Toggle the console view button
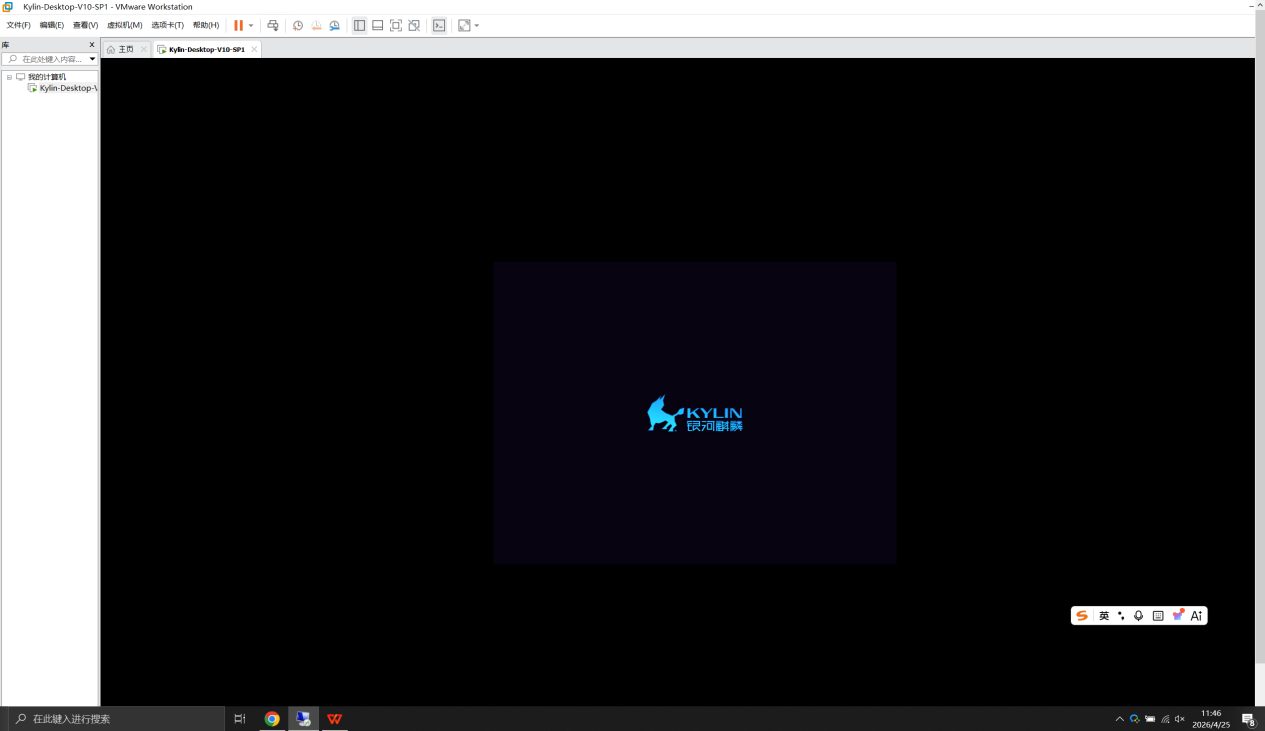 pyautogui.click(x=439, y=25)
